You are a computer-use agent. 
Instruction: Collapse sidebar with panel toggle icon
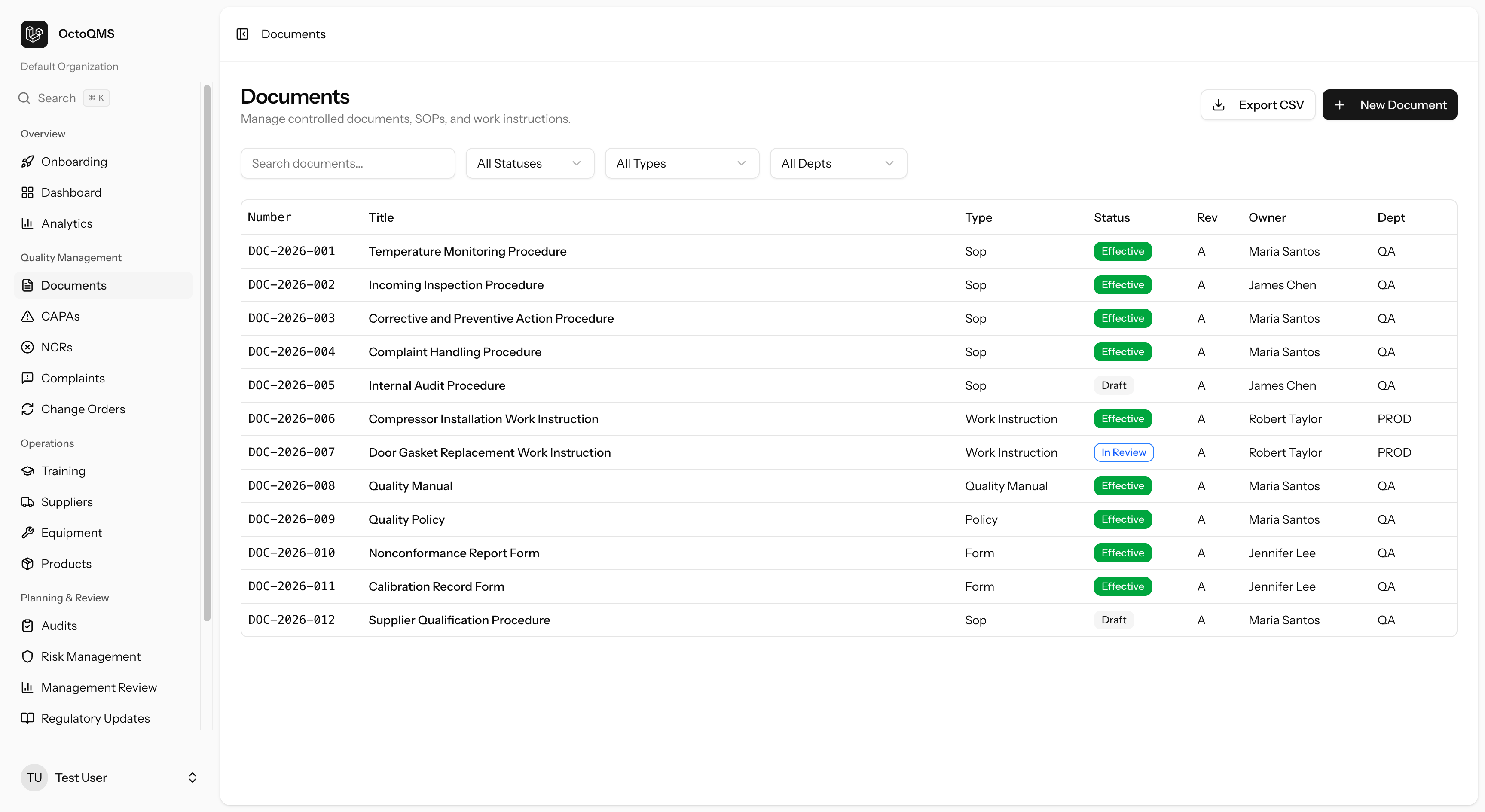coord(242,34)
